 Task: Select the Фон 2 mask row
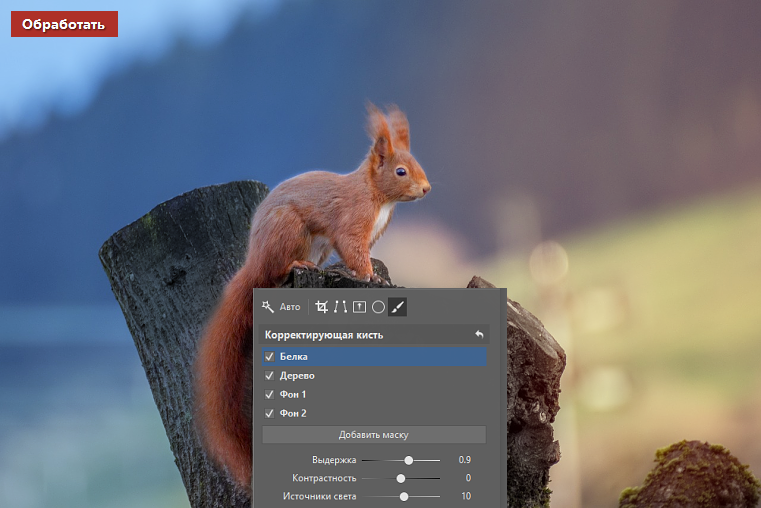(374, 413)
